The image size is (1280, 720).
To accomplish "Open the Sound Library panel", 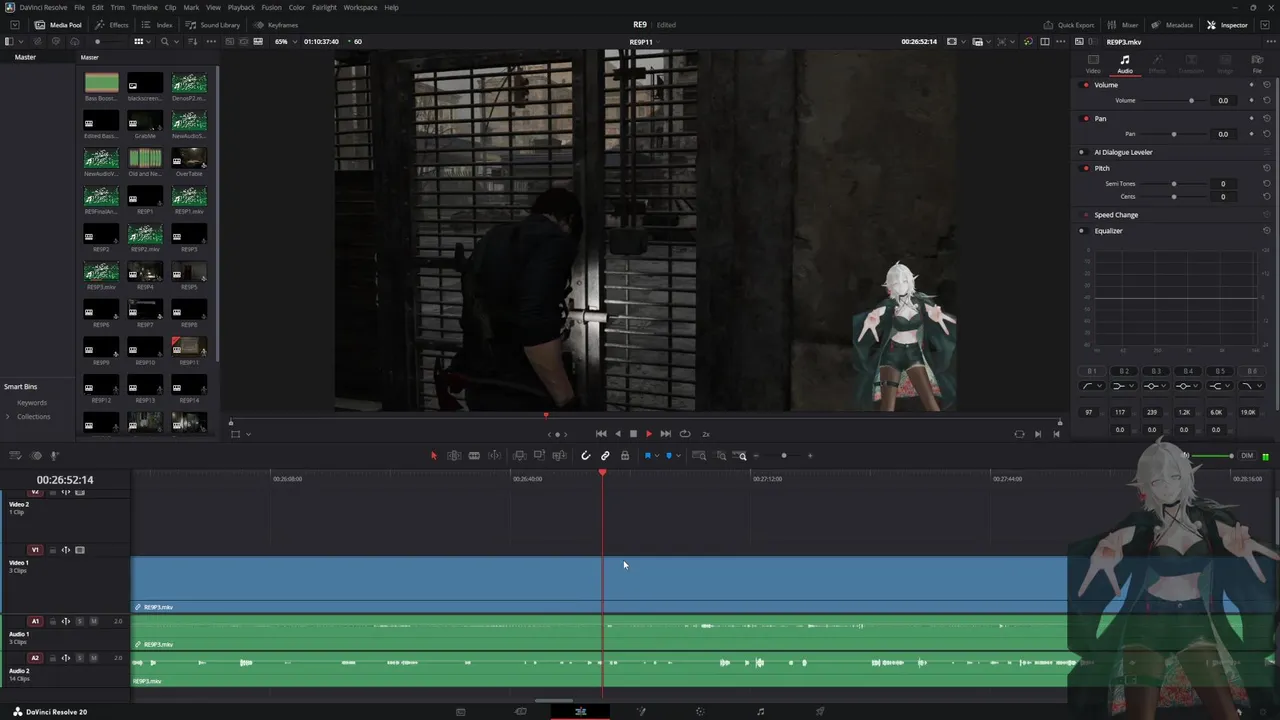I will tap(213, 25).
